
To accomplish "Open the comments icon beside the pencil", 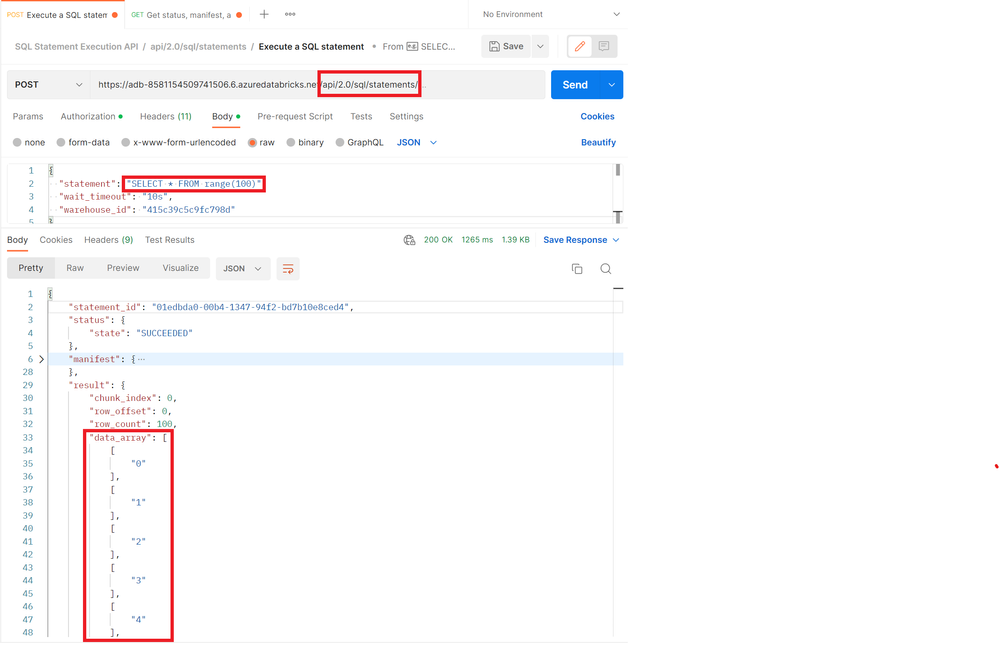I will point(604,46).
